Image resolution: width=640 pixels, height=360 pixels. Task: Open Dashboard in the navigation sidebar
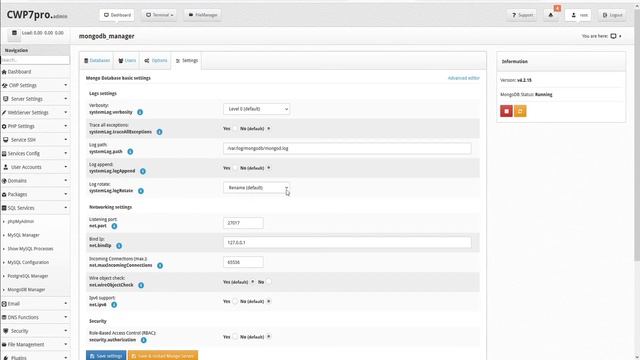point(19,72)
